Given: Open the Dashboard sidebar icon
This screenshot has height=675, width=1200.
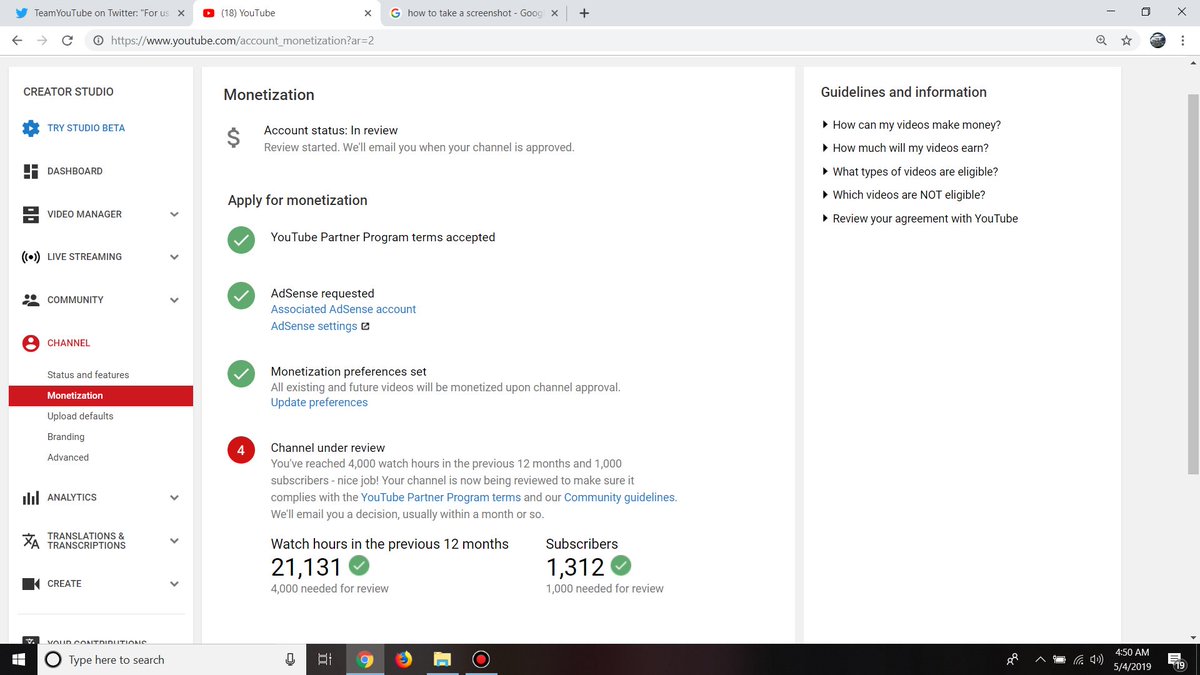Looking at the screenshot, I should coord(31,171).
